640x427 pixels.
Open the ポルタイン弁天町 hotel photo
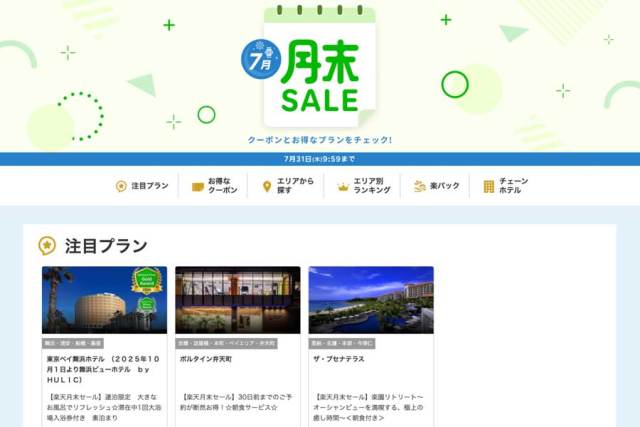click(238, 300)
